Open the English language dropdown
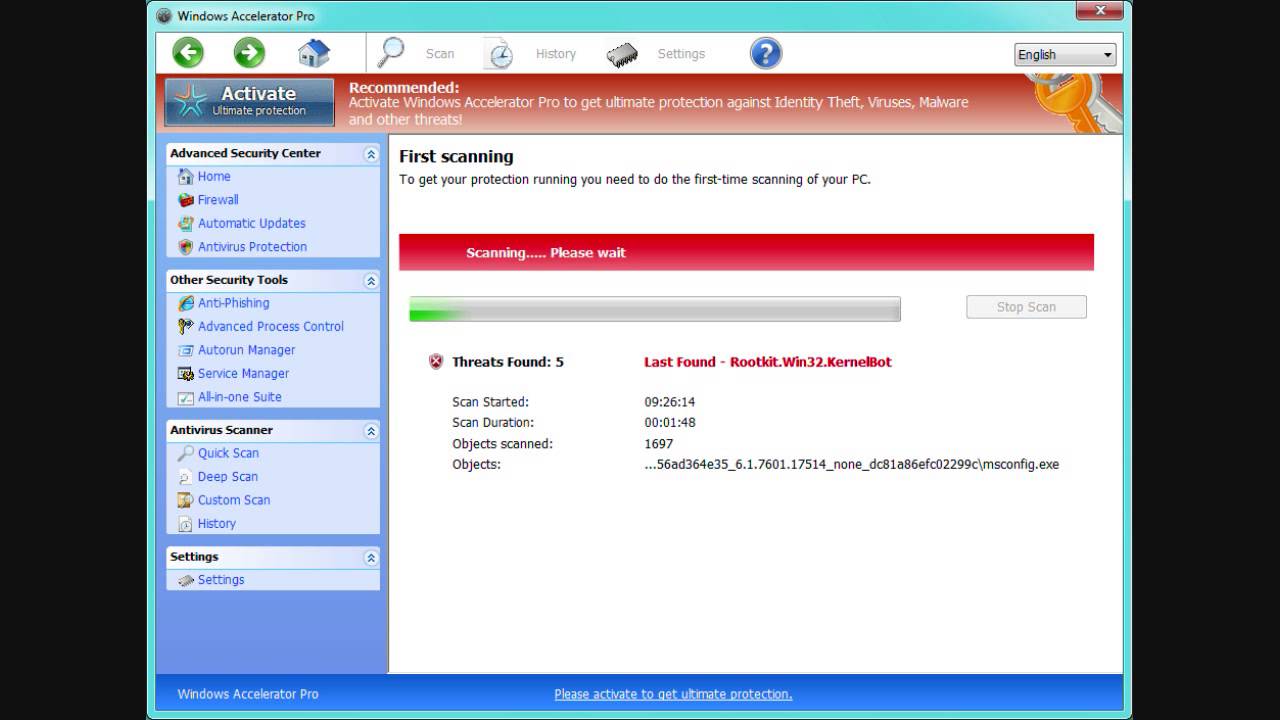Image resolution: width=1280 pixels, height=720 pixels. 1065,55
